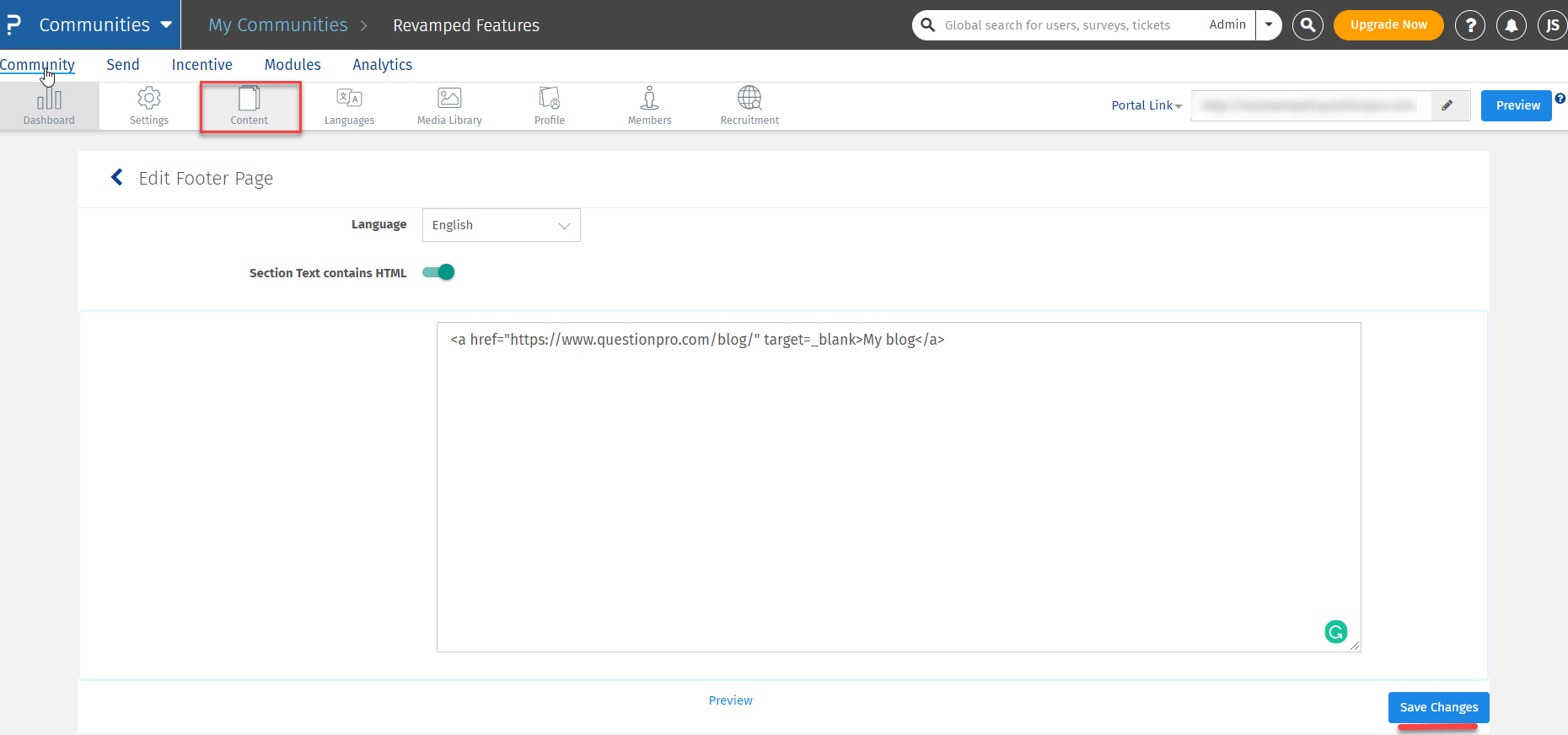Grab the text area resize handle
This screenshot has width=1568, height=735.
click(x=1355, y=646)
